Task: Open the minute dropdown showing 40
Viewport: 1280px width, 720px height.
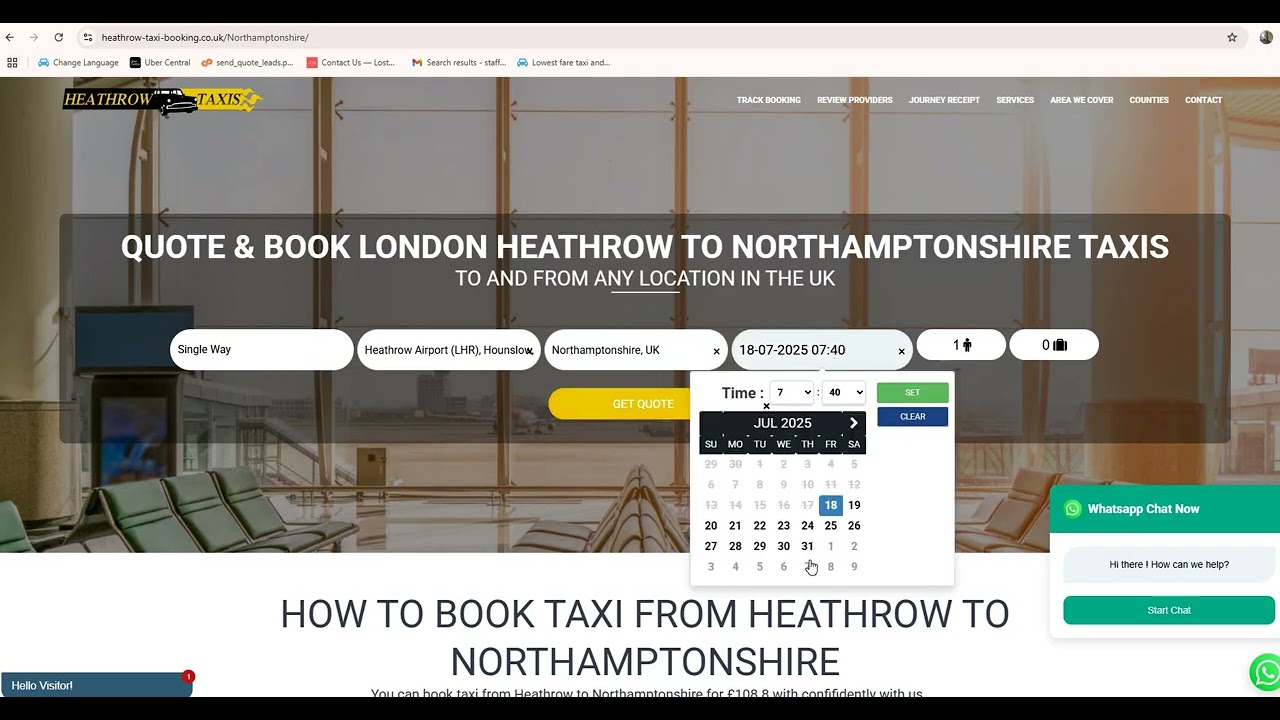Action: point(844,392)
